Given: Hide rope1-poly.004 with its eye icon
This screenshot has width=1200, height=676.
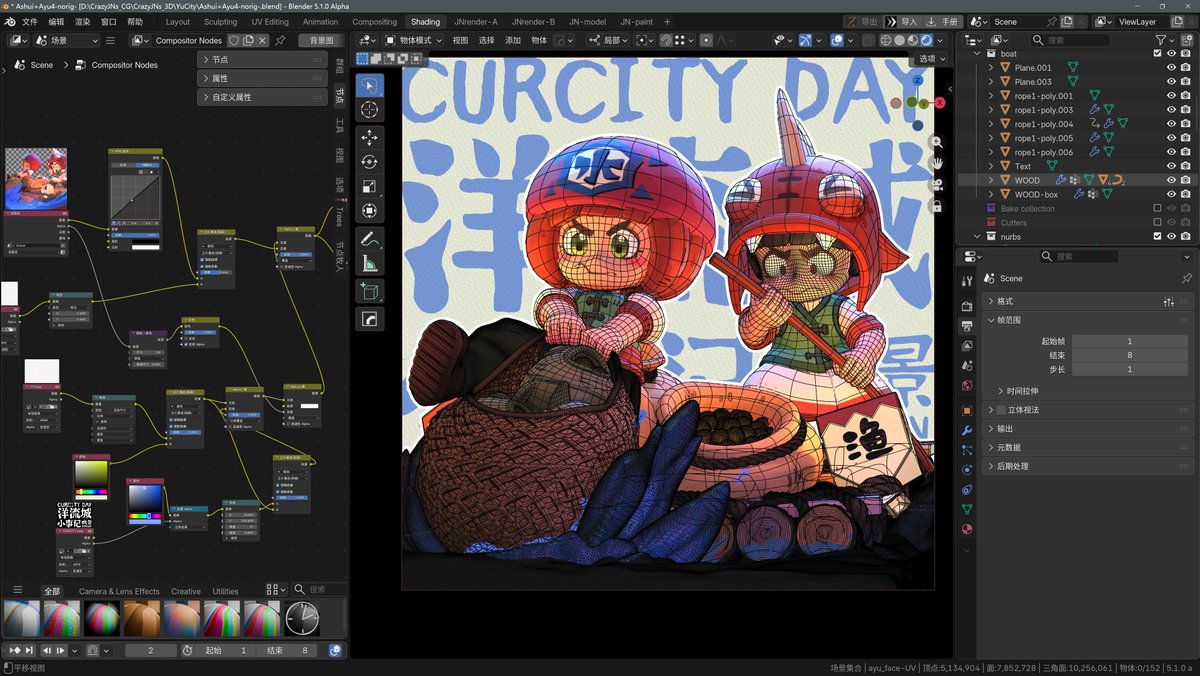Looking at the screenshot, I should (1171, 124).
